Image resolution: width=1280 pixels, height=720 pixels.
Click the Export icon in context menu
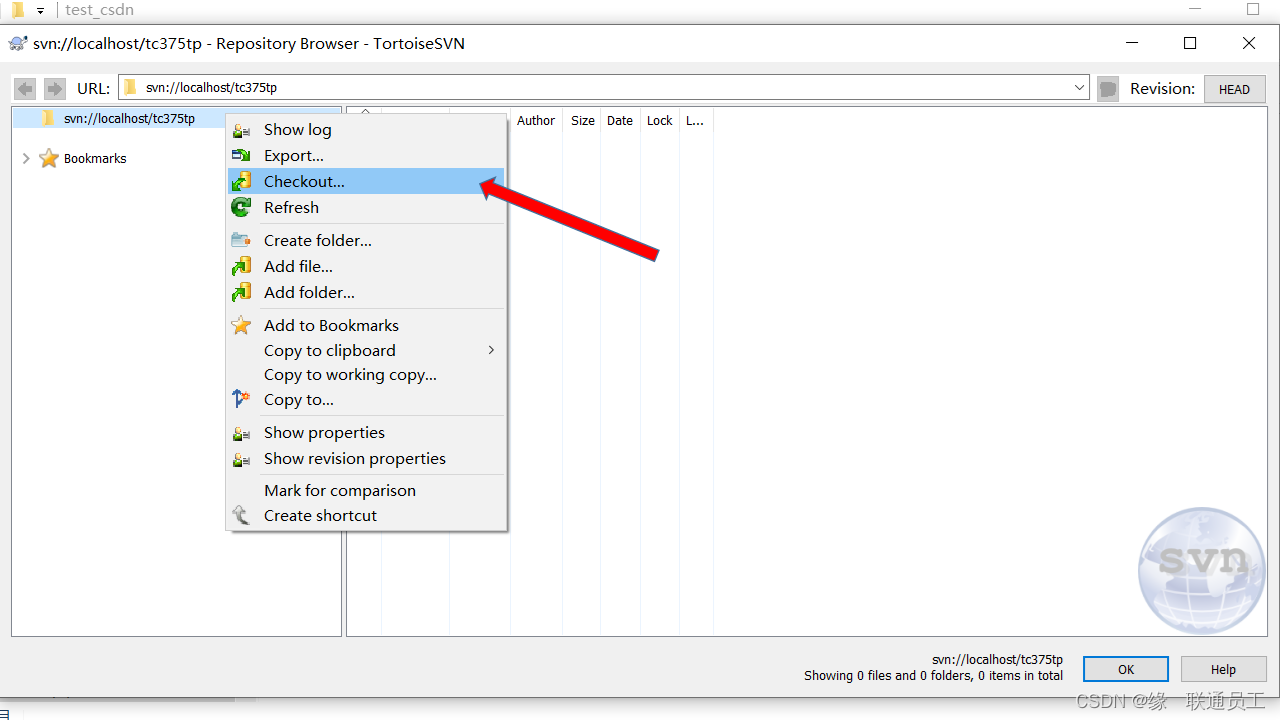pos(241,155)
